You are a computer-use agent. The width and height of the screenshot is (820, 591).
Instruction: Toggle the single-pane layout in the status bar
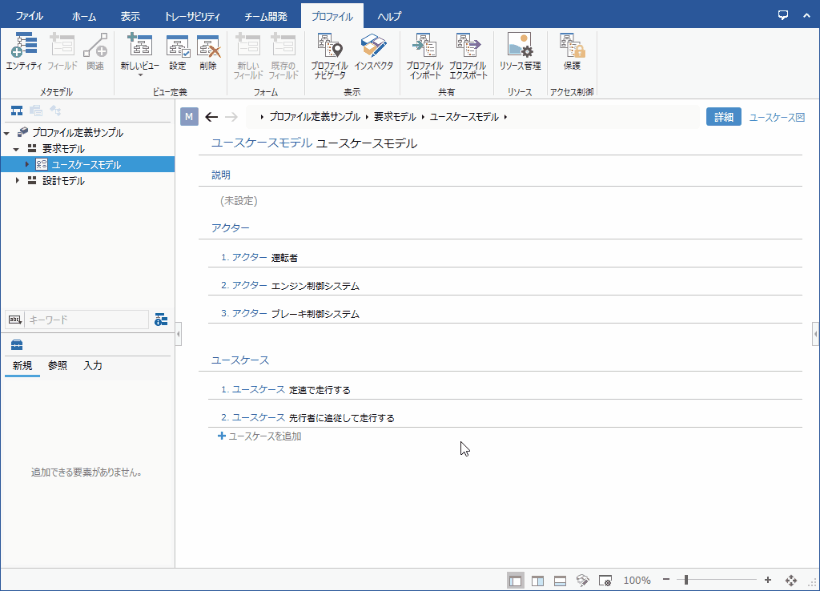[515, 580]
